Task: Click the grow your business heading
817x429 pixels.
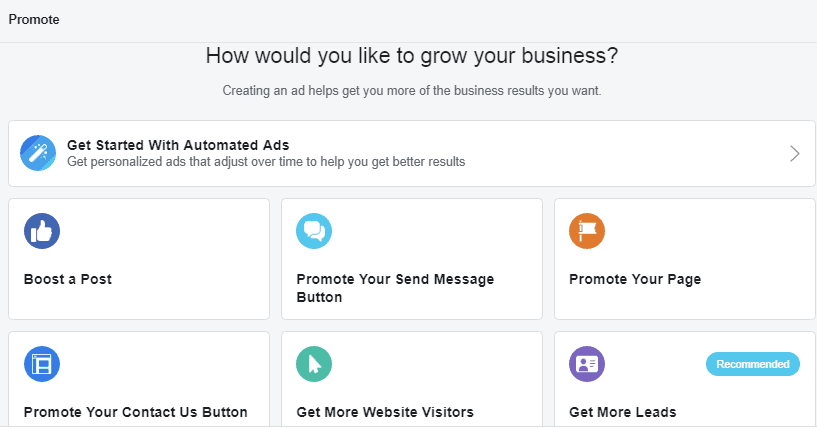Action: (412, 56)
